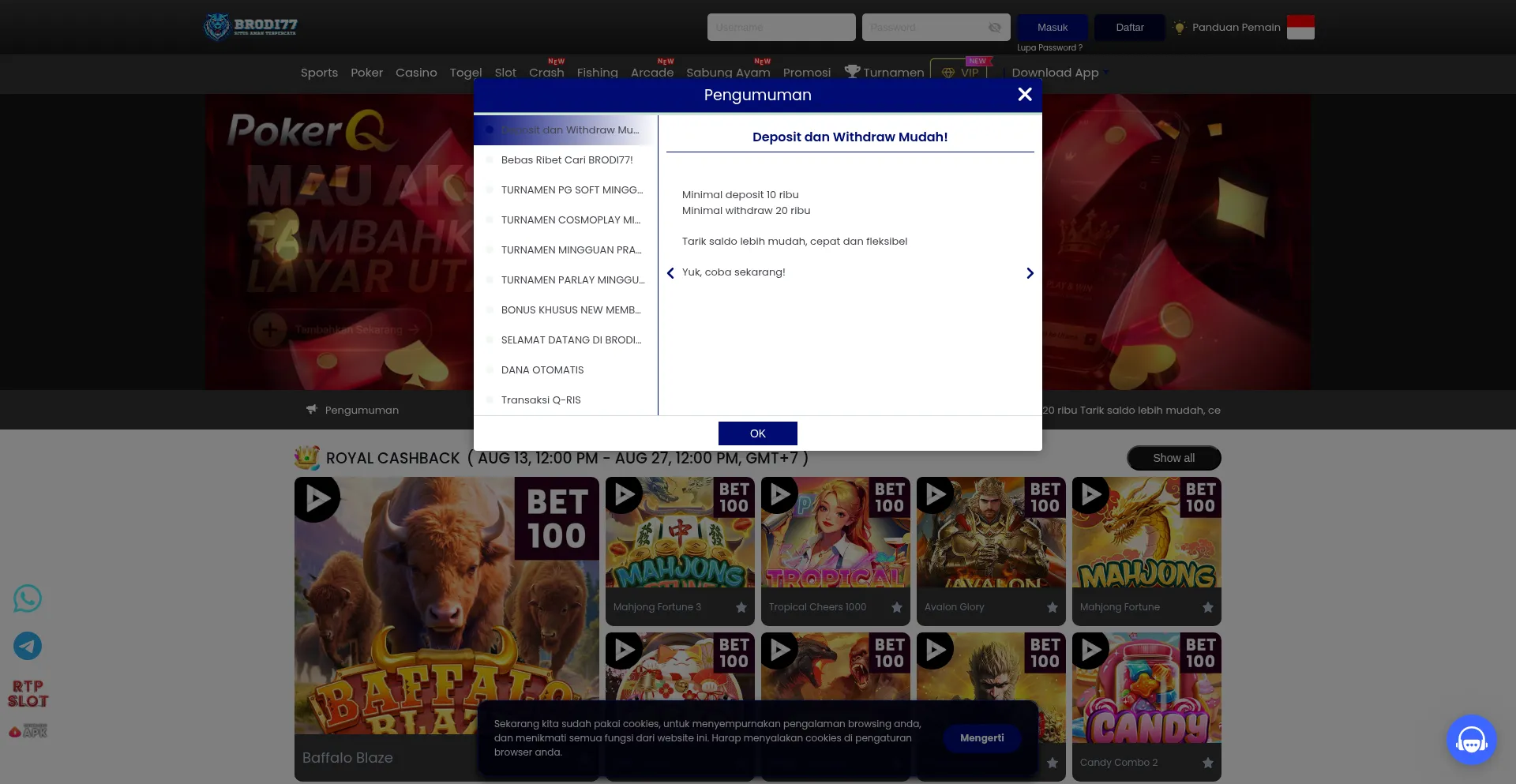Favorite Mahjong Fortune 3 with star
The image size is (1516, 784).
pos(741,607)
